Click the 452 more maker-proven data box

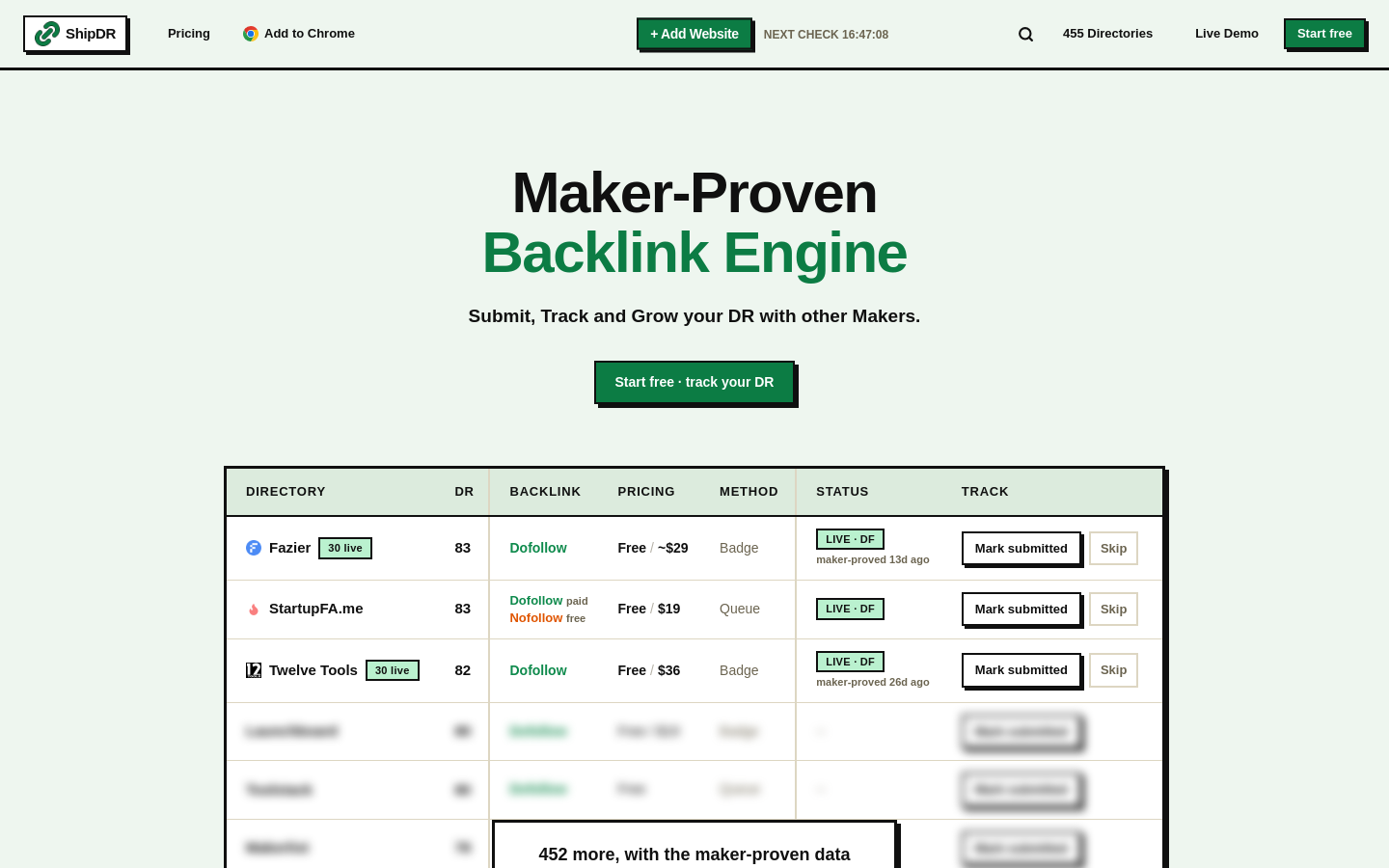click(694, 846)
